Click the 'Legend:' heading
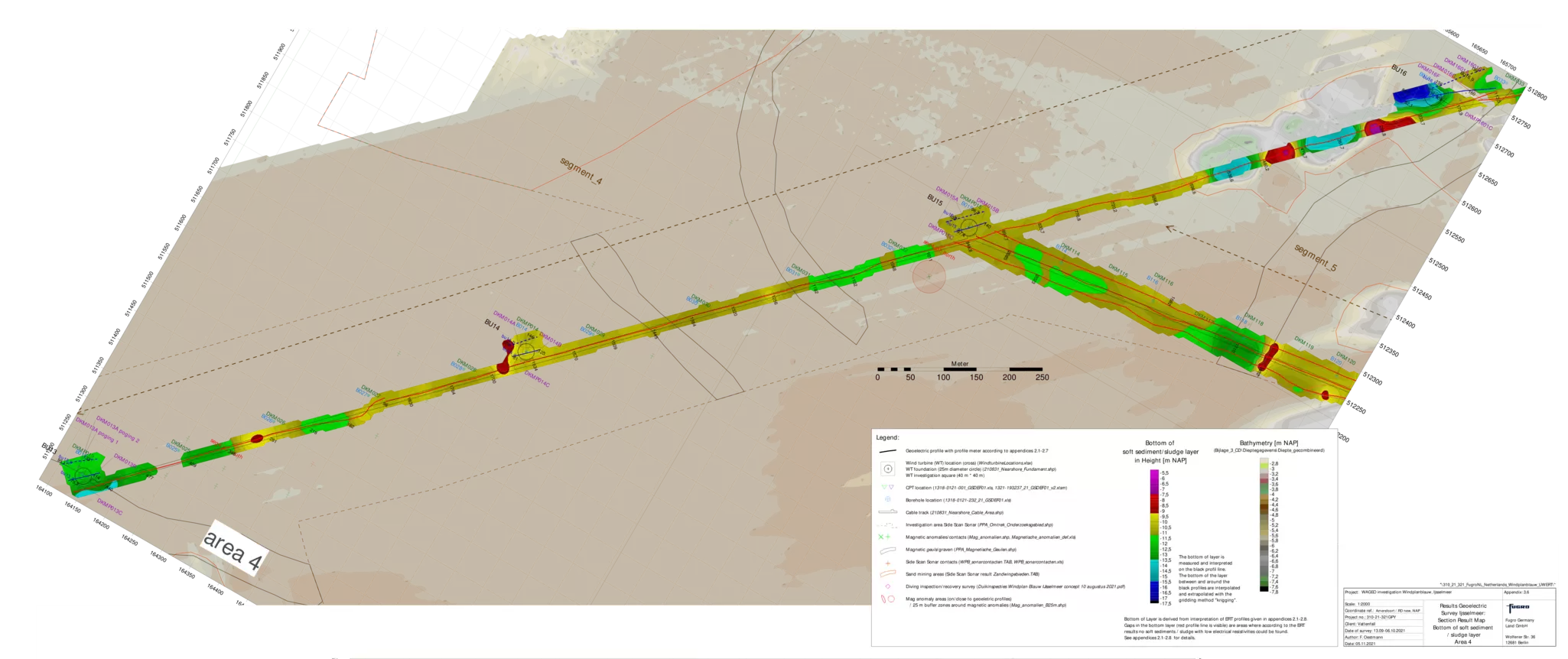Viewport: 1568px width, 659px height. 887,437
